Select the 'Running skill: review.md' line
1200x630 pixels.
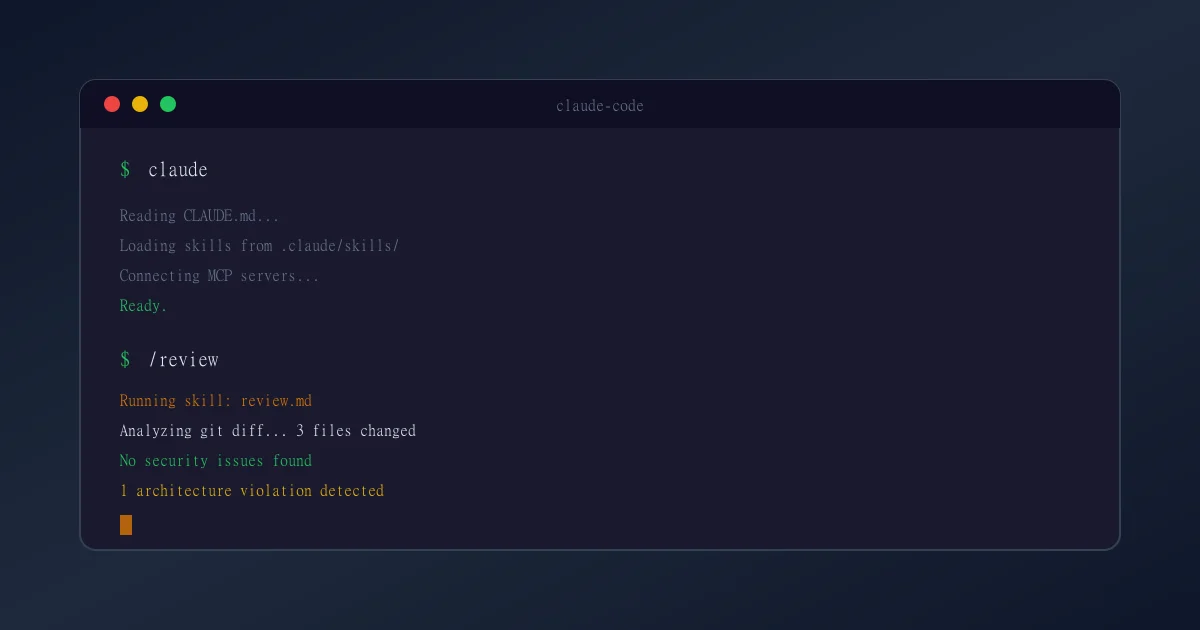click(215, 400)
